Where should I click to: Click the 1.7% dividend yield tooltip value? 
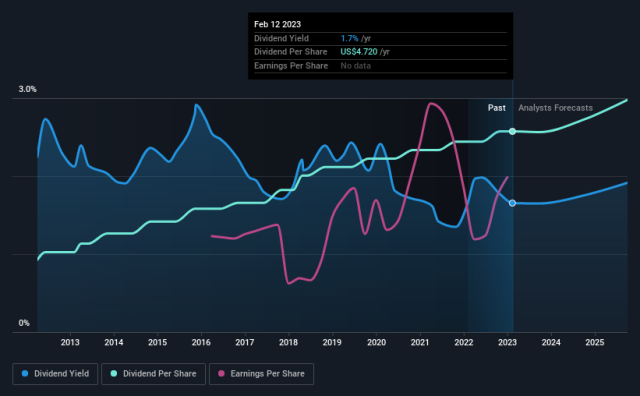[x=350, y=38]
